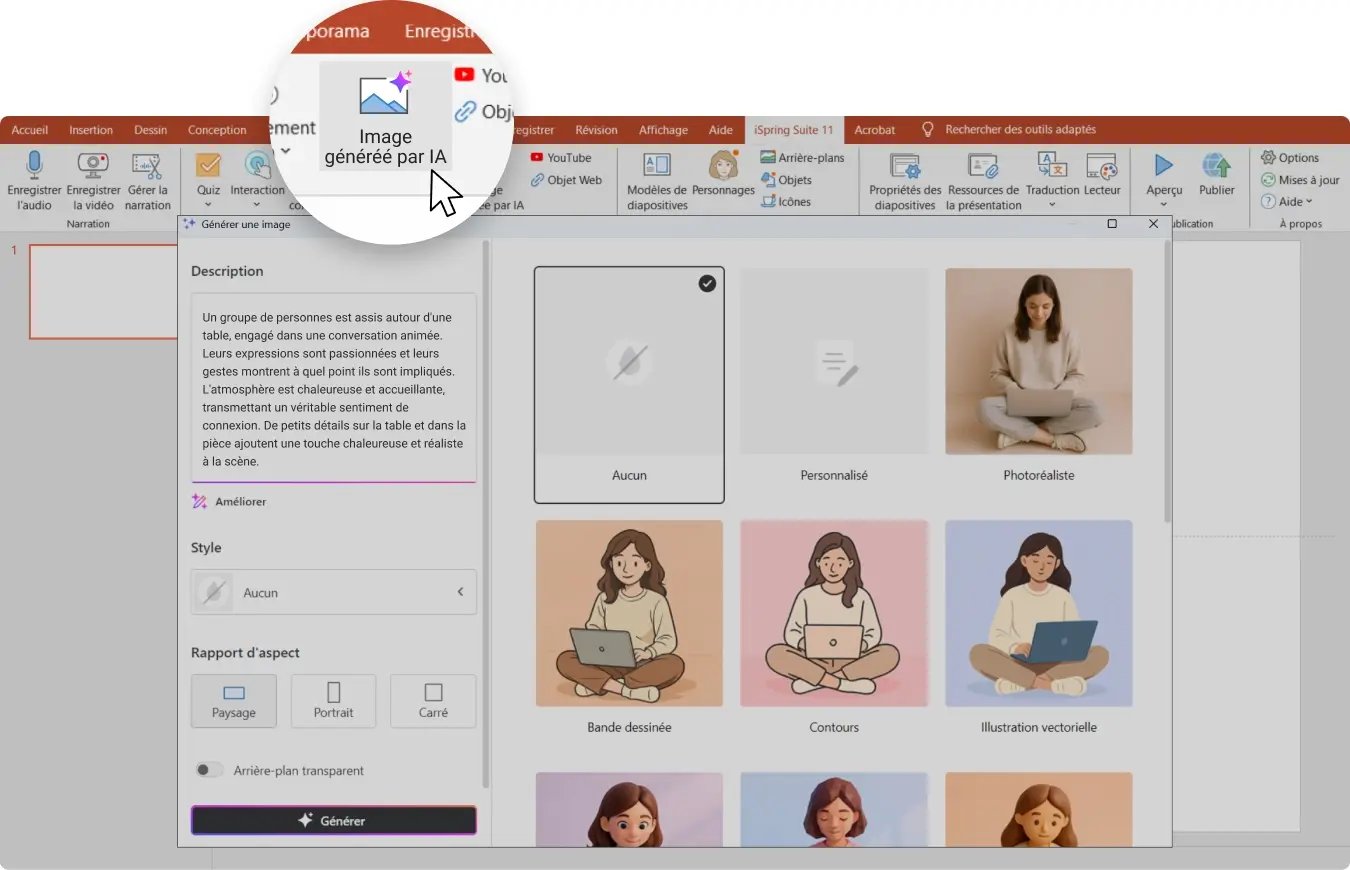This screenshot has height=870, width=1350.
Task: Click the Lecteur icon
Action: point(1102,165)
